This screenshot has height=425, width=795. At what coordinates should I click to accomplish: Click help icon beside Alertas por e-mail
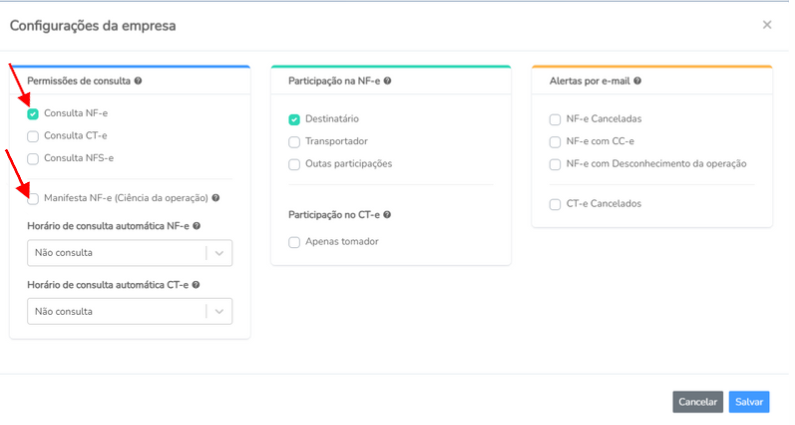[x=637, y=81]
